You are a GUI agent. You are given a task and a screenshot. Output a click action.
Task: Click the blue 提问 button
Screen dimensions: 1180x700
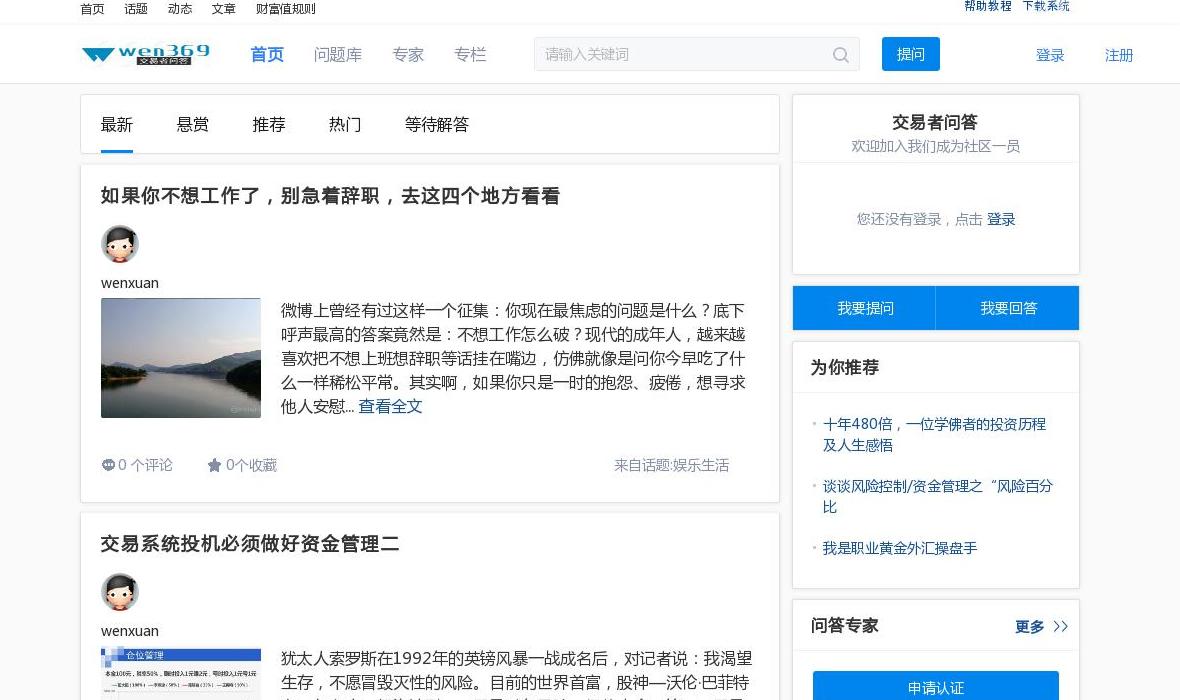pyautogui.click(x=911, y=54)
